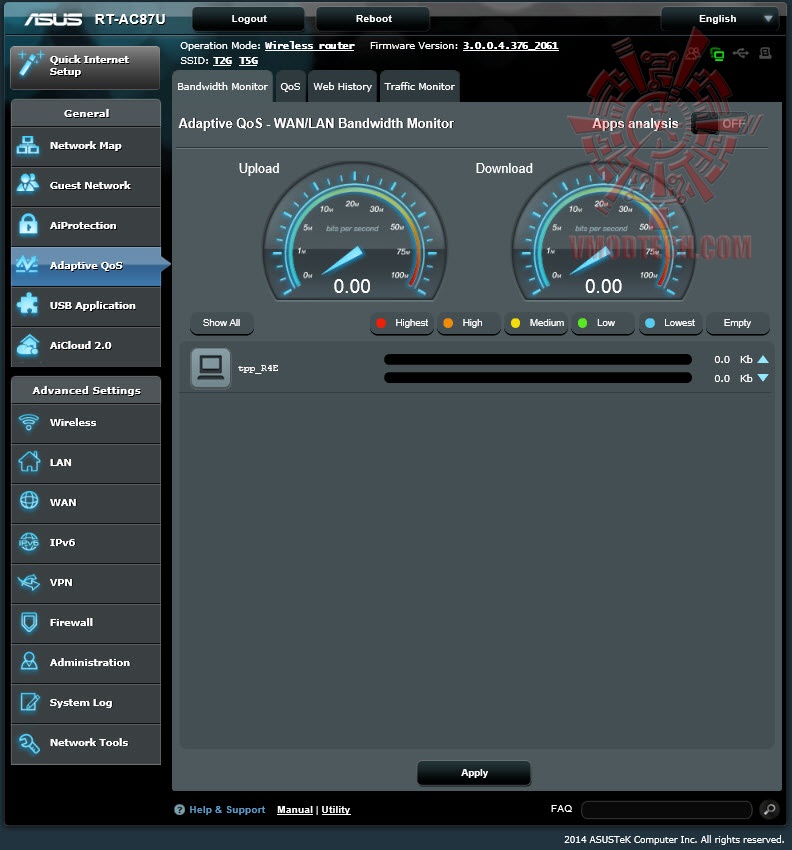The image size is (792, 850).
Task: Open the Help & Support link
Action: pyautogui.click(x=227, y=809)
